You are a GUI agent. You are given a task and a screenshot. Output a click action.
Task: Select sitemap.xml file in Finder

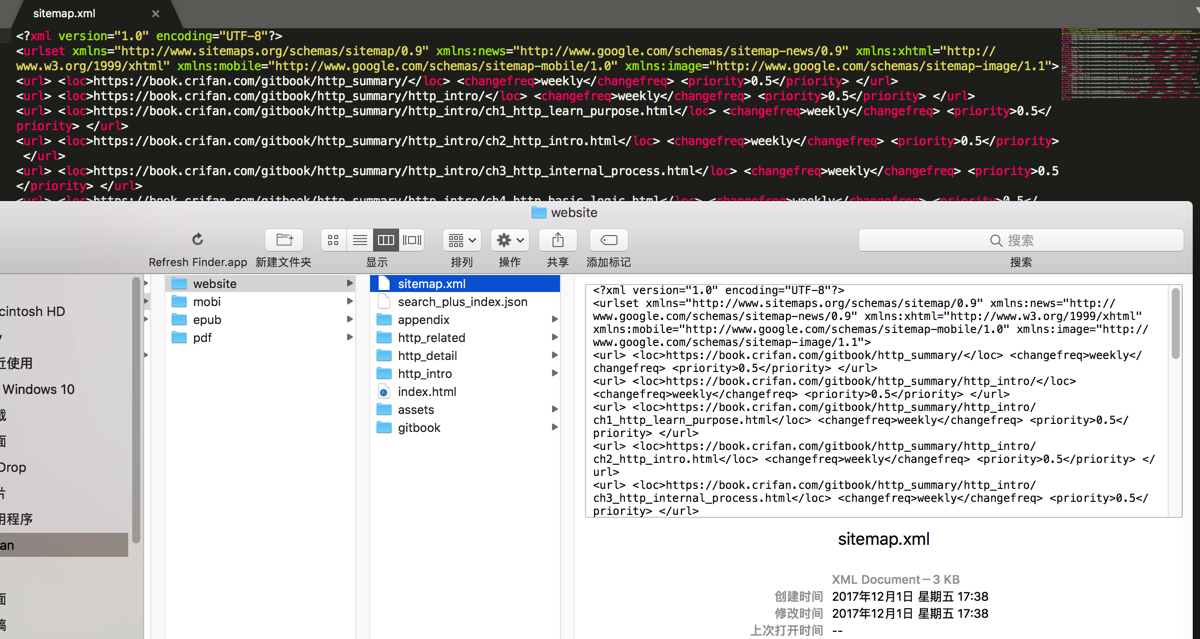tap(465, 284)
